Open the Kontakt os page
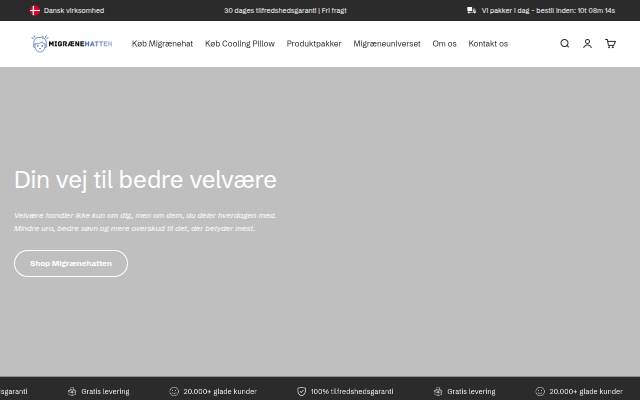Image resolution: width=640 pixels, height=400 pixels. point(488,44)
